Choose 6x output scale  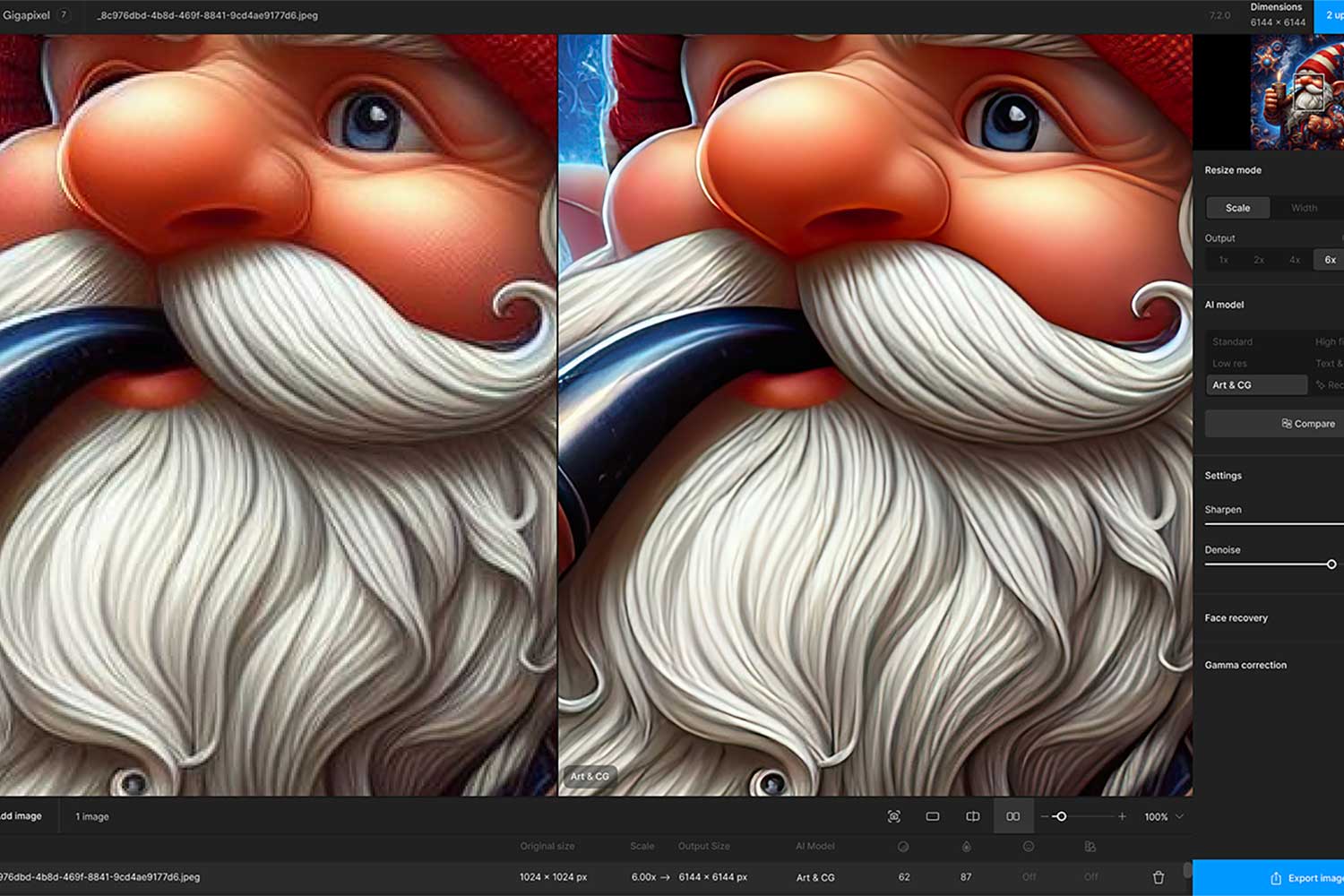coord(1330,260)
